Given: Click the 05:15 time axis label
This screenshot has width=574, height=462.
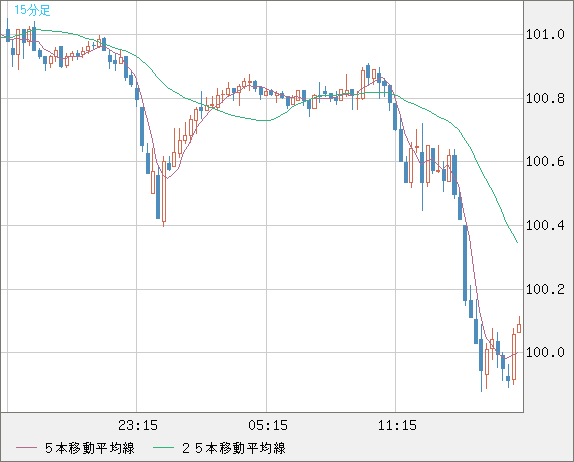Looking at the screenshot, I should (268, 425).
